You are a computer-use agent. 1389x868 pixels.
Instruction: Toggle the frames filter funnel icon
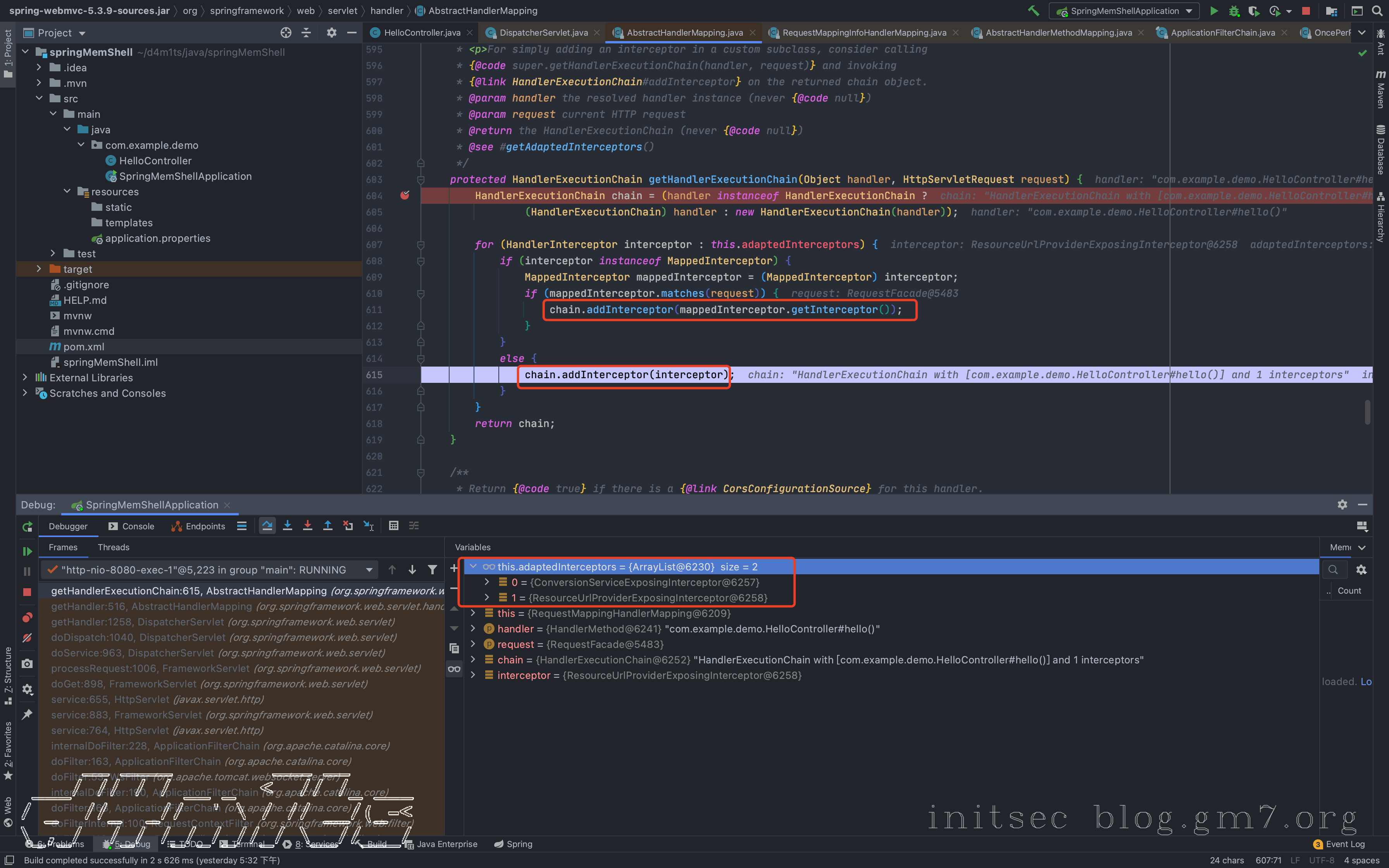432,570
